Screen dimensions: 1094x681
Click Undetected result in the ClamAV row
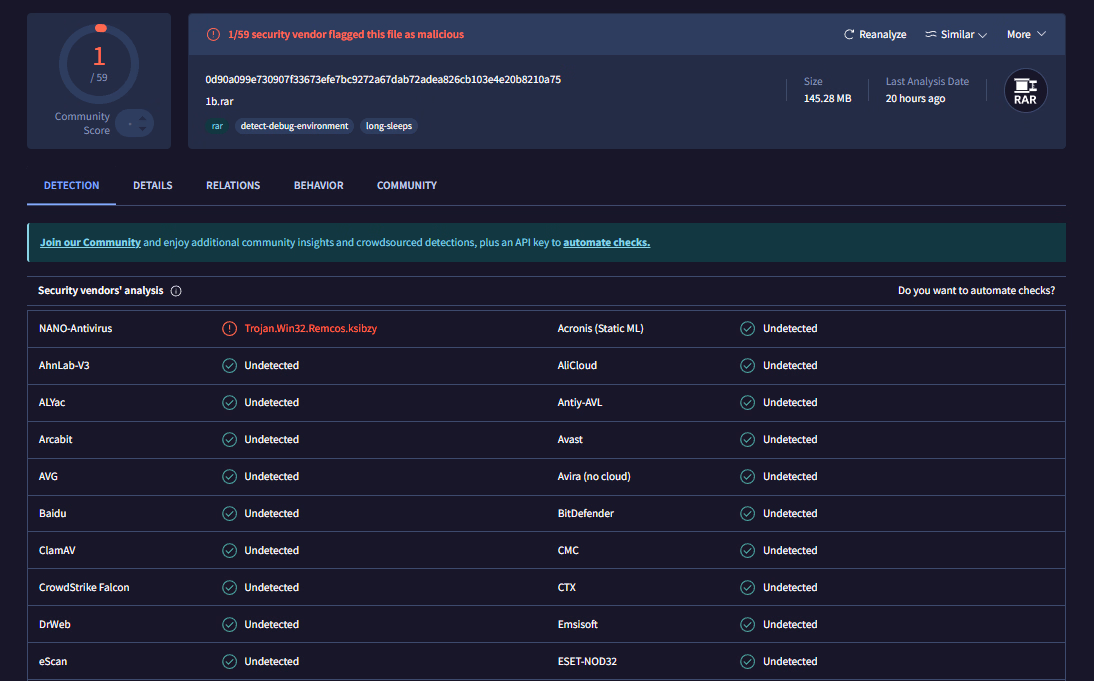pyautogui.click(x=271, y=551)
